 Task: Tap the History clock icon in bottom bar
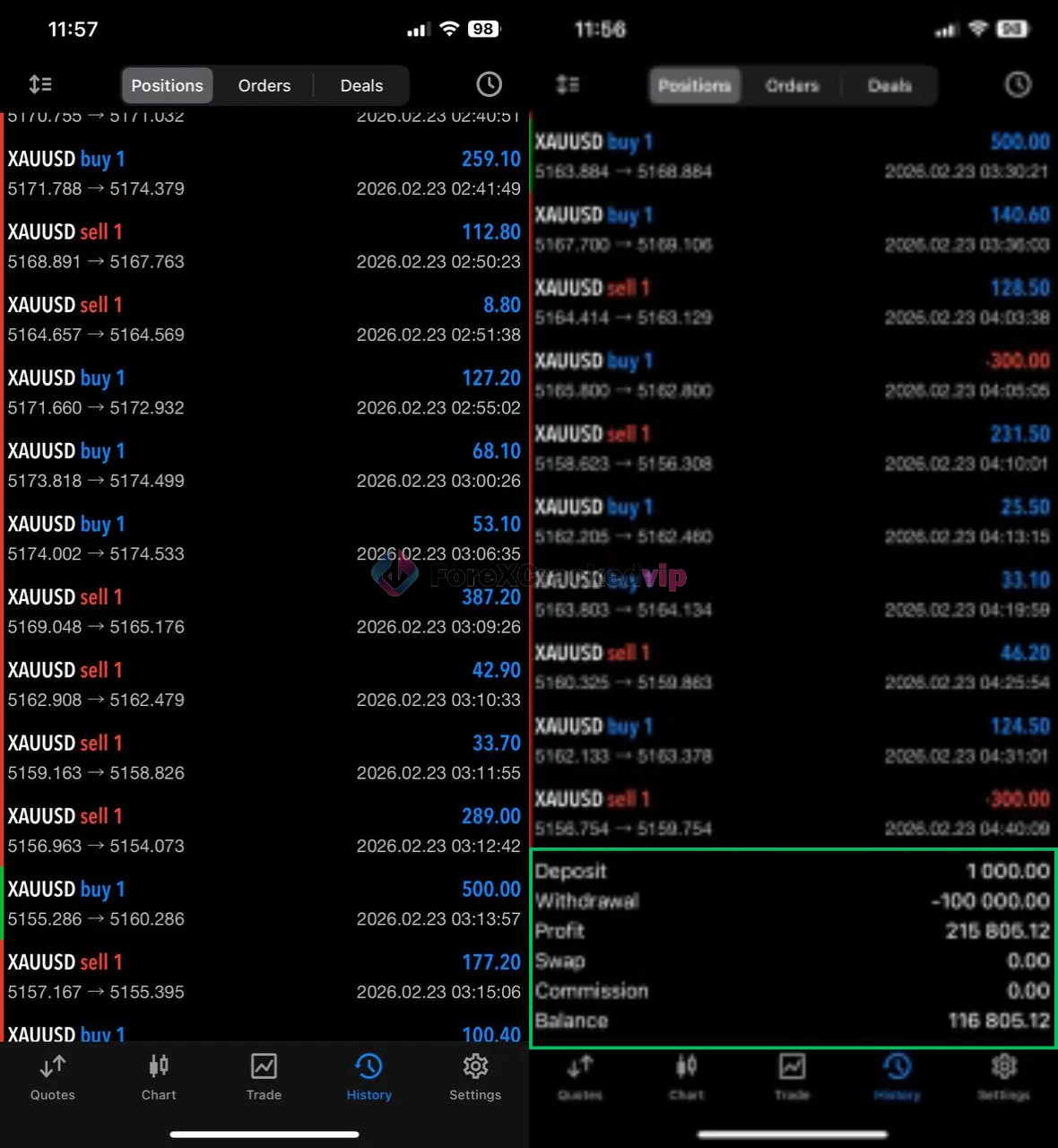pyautogui.click(x=369, y=1076)
